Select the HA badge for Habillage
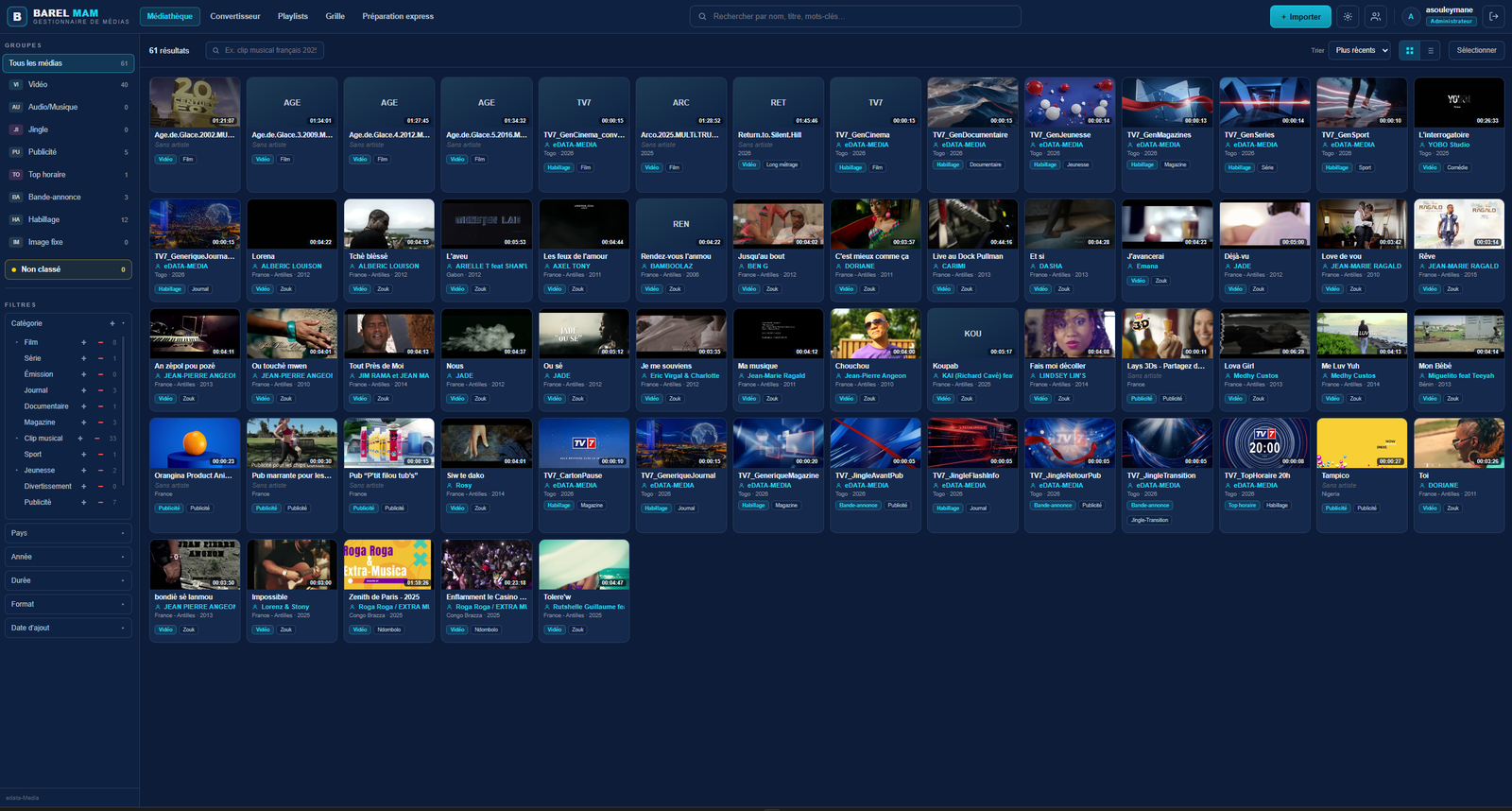 pos(16,219)
